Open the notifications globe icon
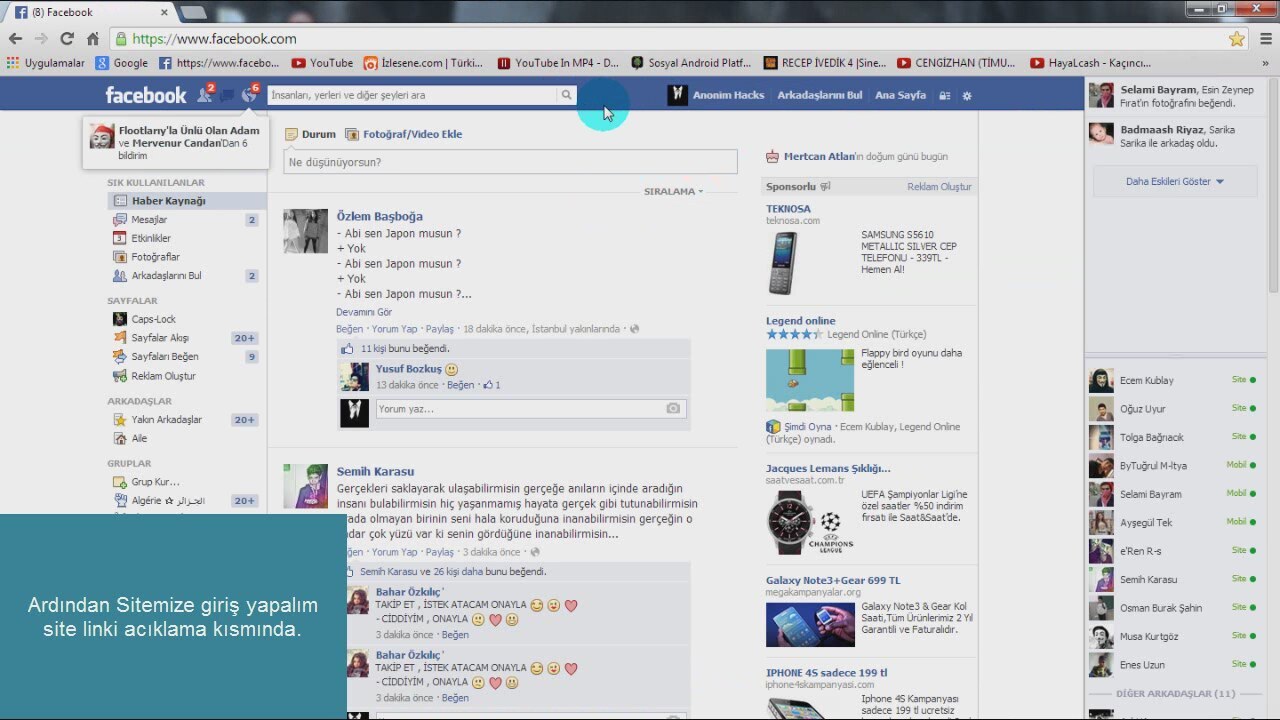Viewport: 1280px width, 720px height. (x=249, y=95)
